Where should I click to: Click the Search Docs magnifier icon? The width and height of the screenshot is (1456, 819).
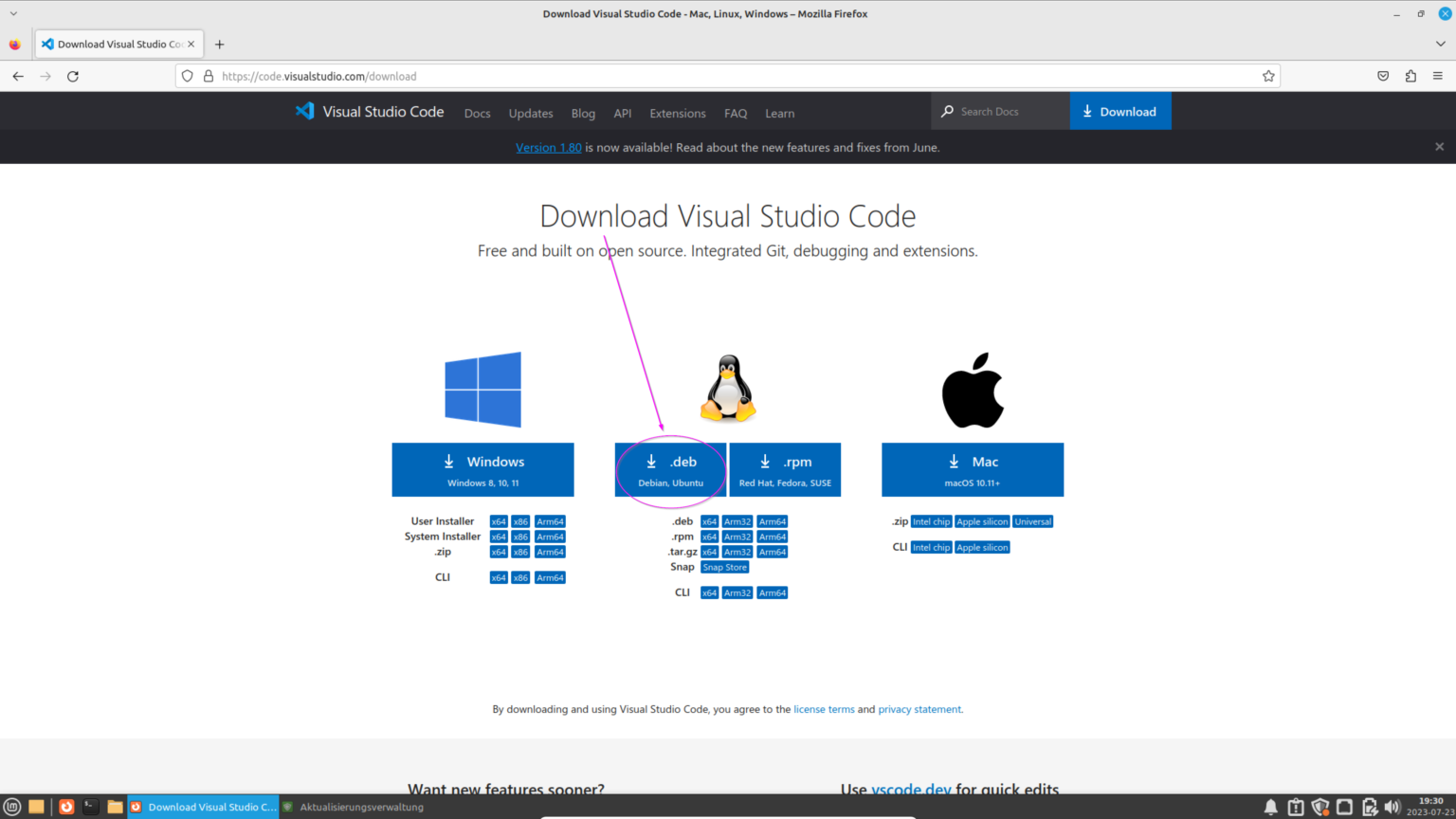947,111
